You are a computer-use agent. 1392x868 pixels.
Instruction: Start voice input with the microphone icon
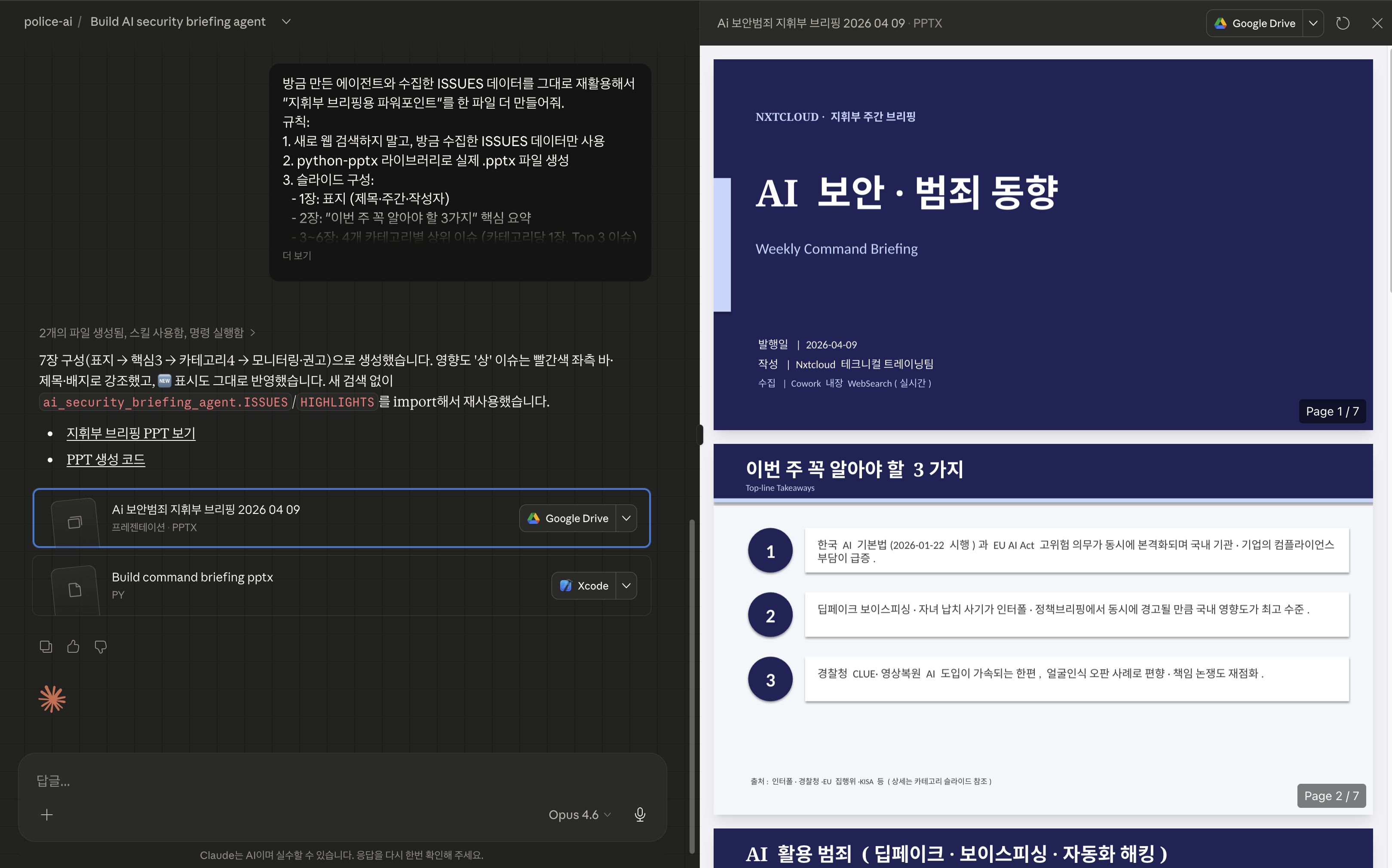(x=640, y=815)
